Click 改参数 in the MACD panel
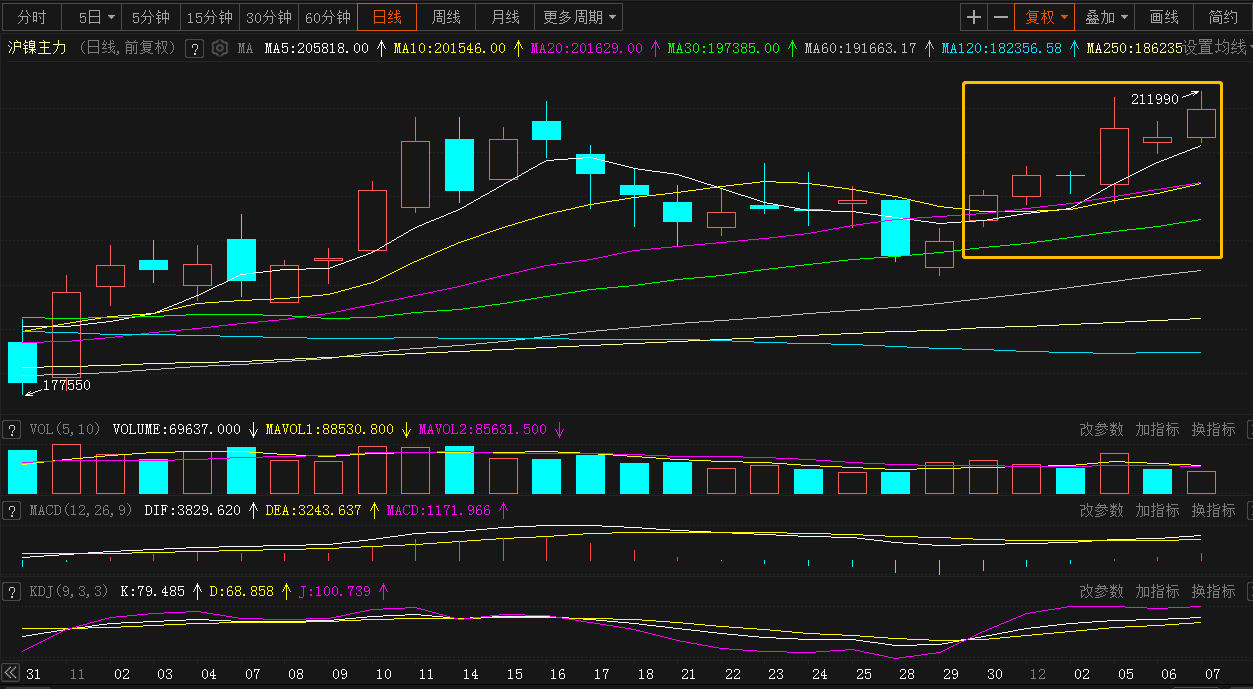Viewport: 1253px width, 689px height. 1101,511
